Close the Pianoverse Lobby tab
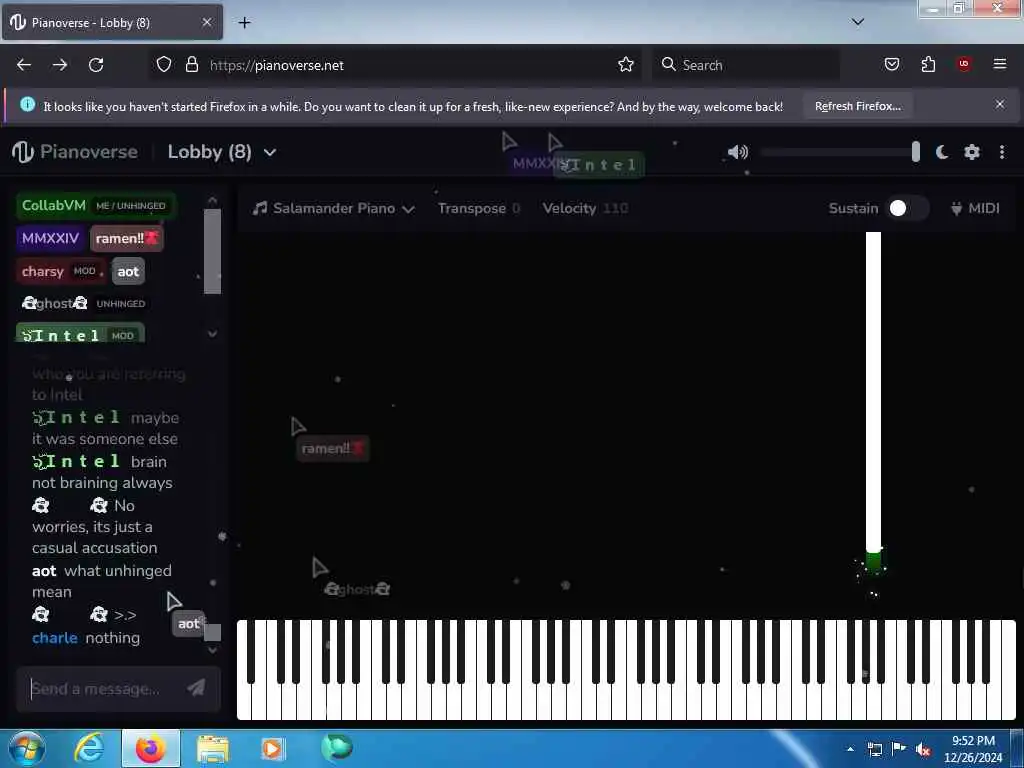 (x=206, y=22)
